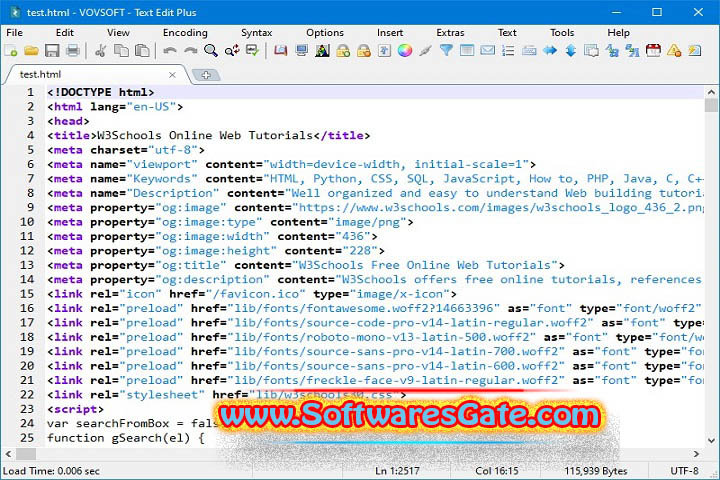
Task: Open find and replace icon
Action: [x=232, y=51]
